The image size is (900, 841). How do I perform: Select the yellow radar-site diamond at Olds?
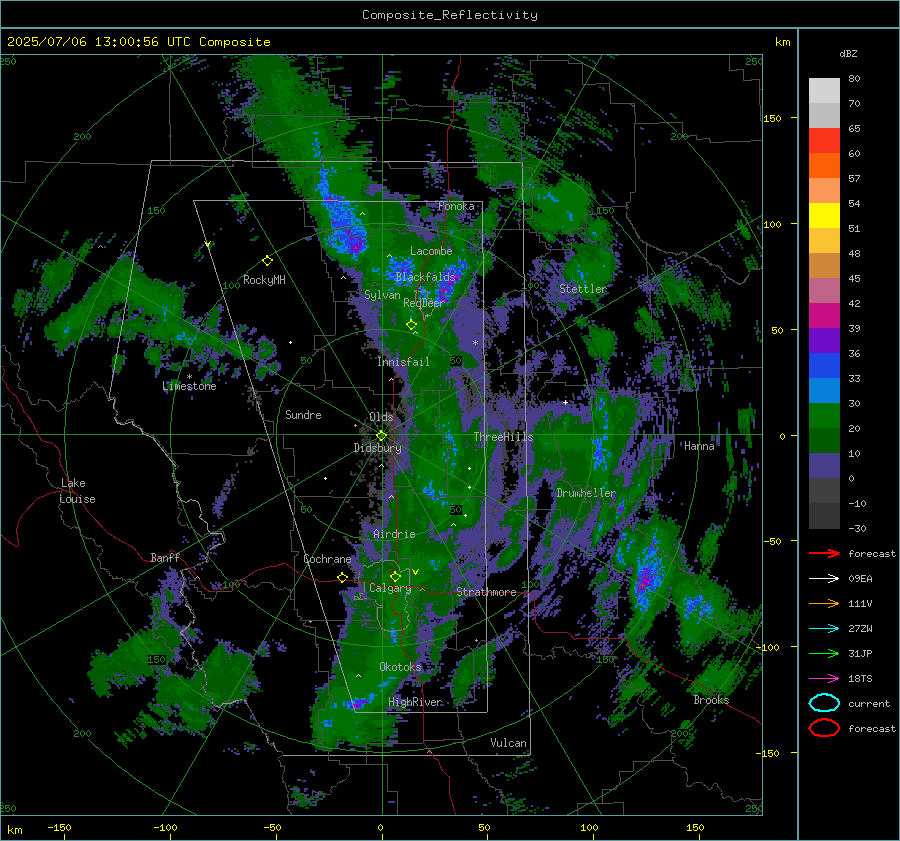click(381, 436)
